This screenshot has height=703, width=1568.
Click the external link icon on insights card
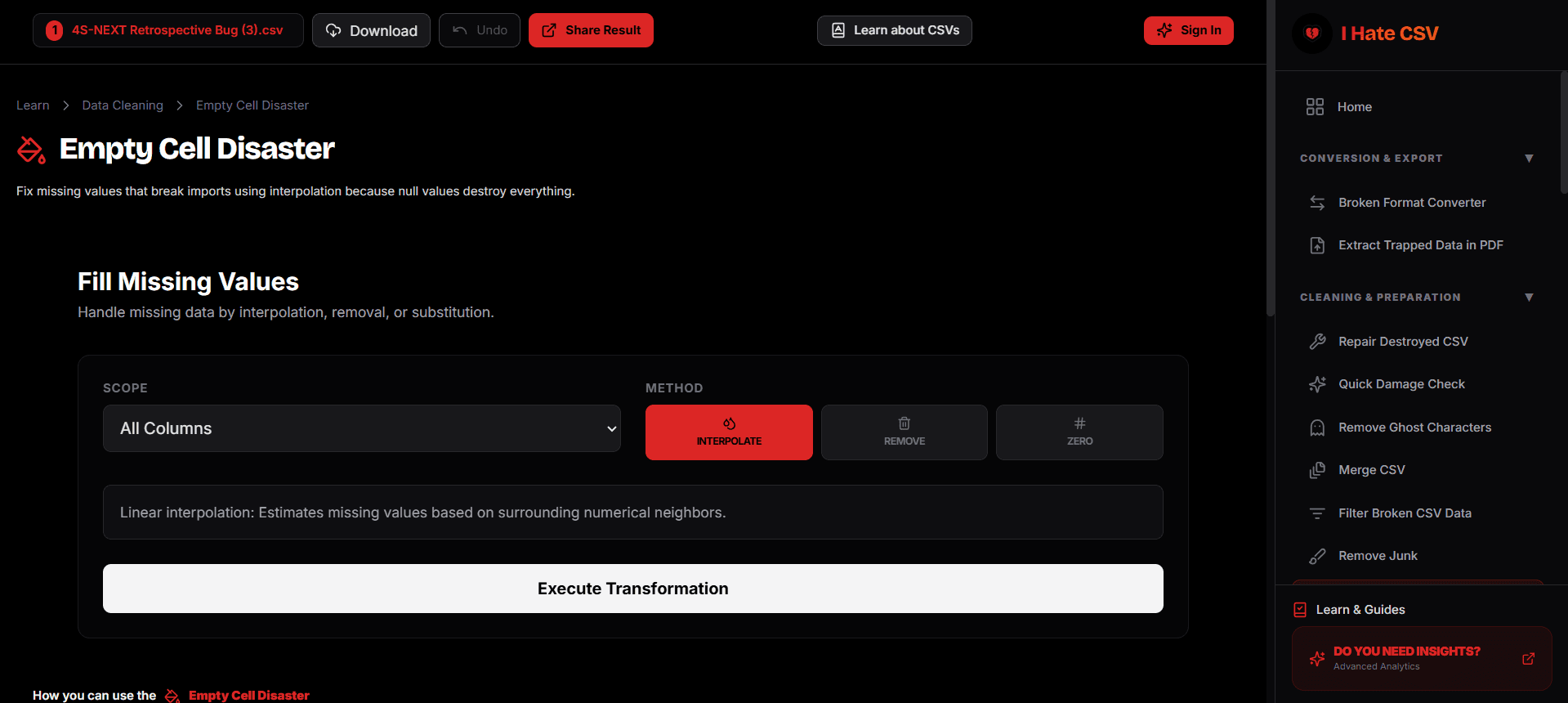click(1528, 659)
